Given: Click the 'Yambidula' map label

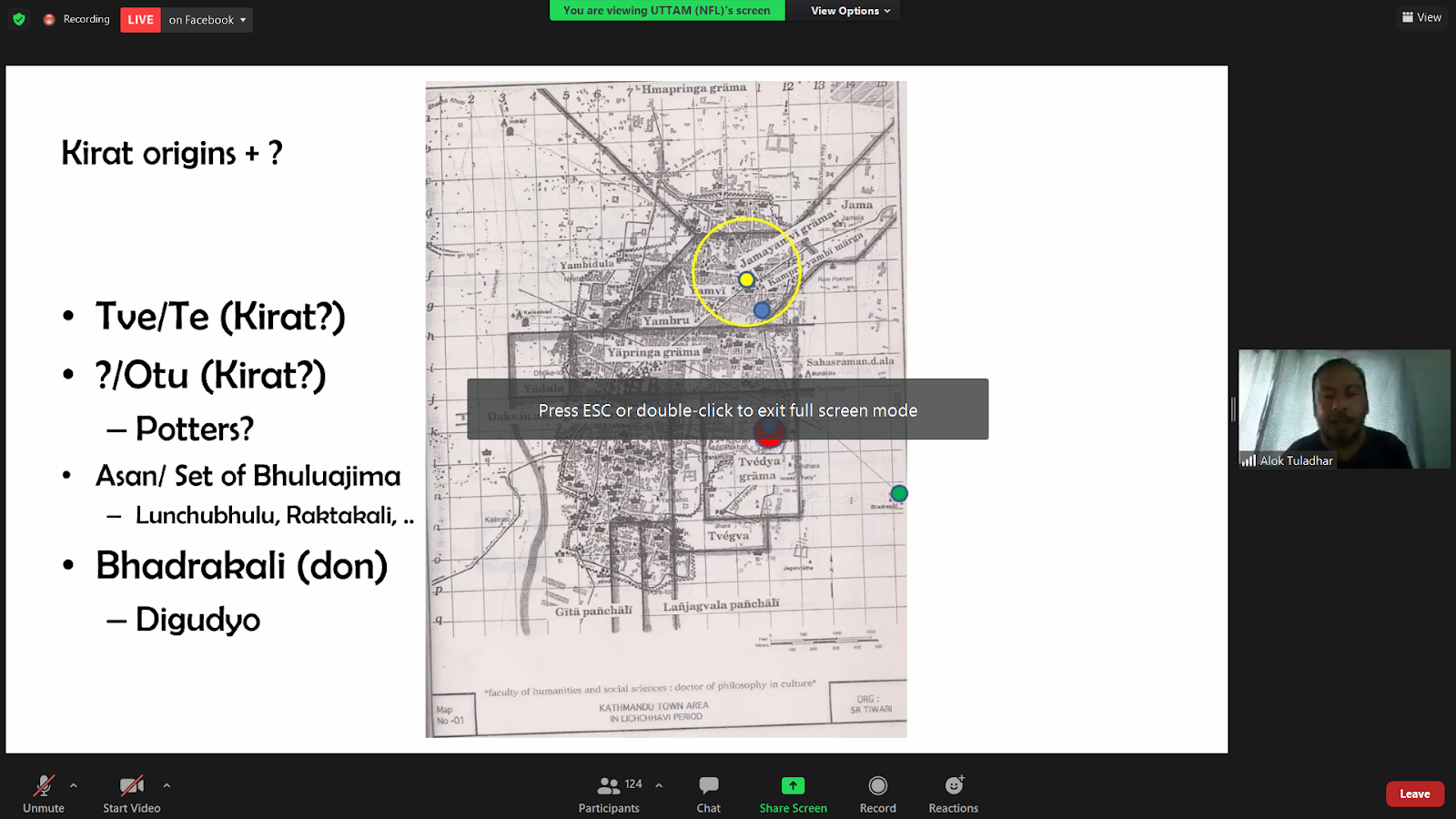Looking at the screenshot, I should click(x=587, y=265).
